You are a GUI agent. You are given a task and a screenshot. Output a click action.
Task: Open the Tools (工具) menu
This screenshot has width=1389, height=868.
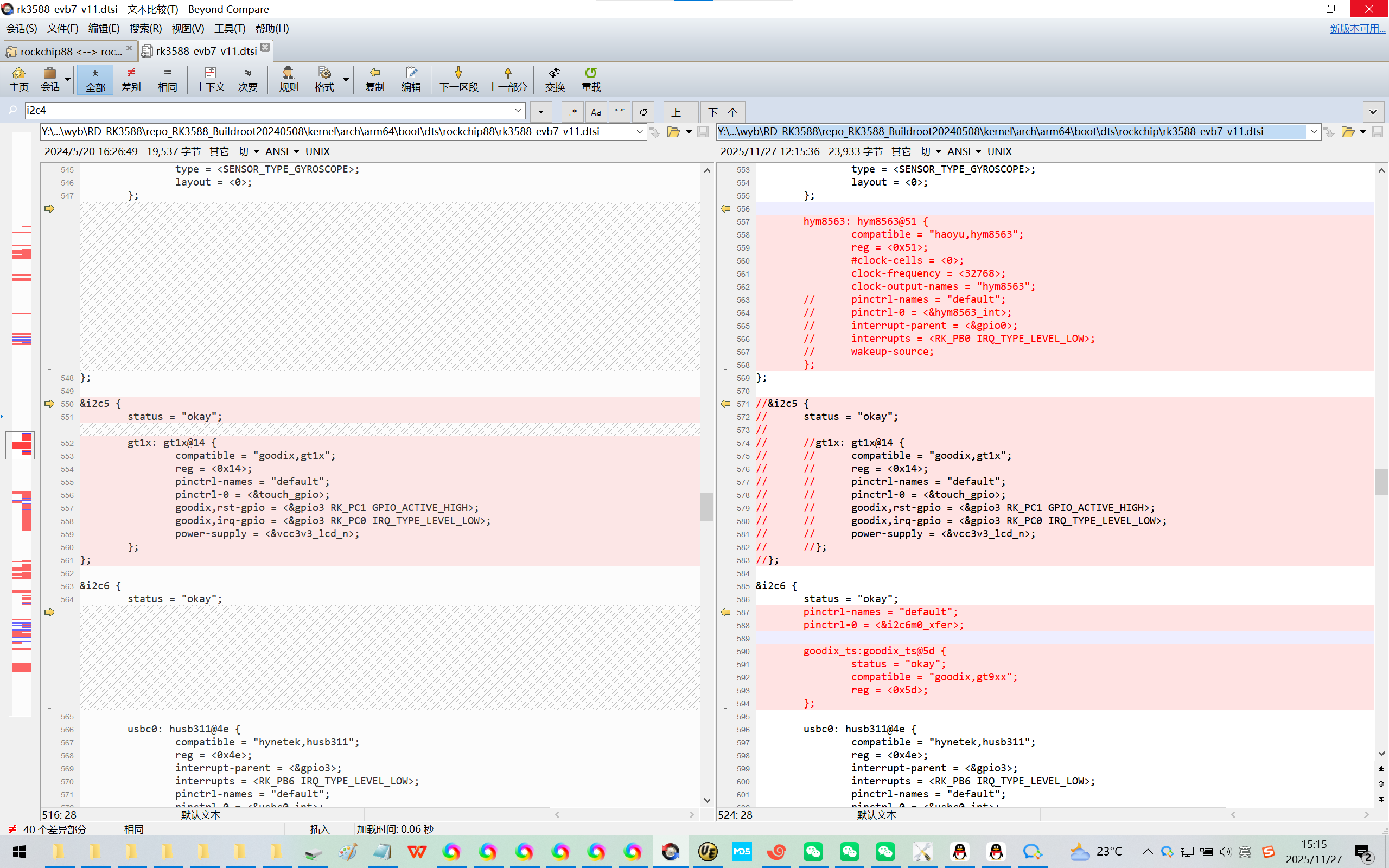[230, 29]
